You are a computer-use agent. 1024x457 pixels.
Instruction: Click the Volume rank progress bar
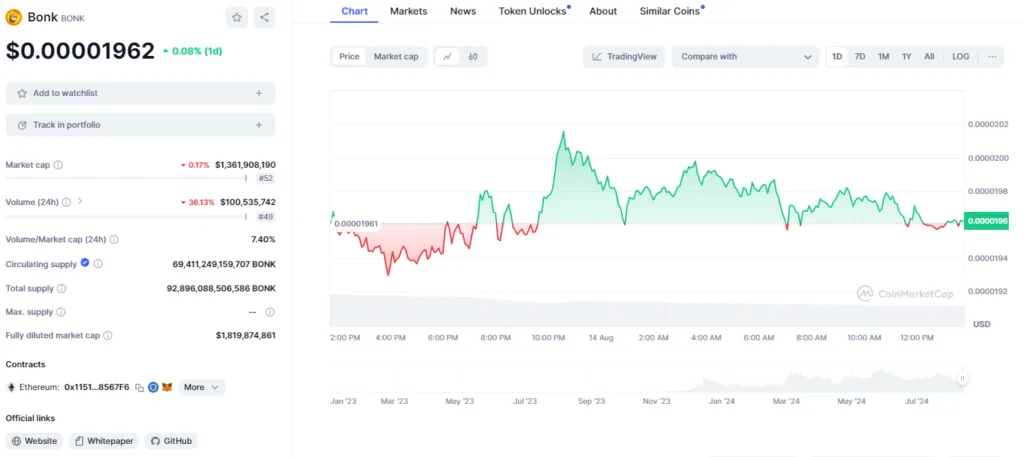[x=127, y=216]
